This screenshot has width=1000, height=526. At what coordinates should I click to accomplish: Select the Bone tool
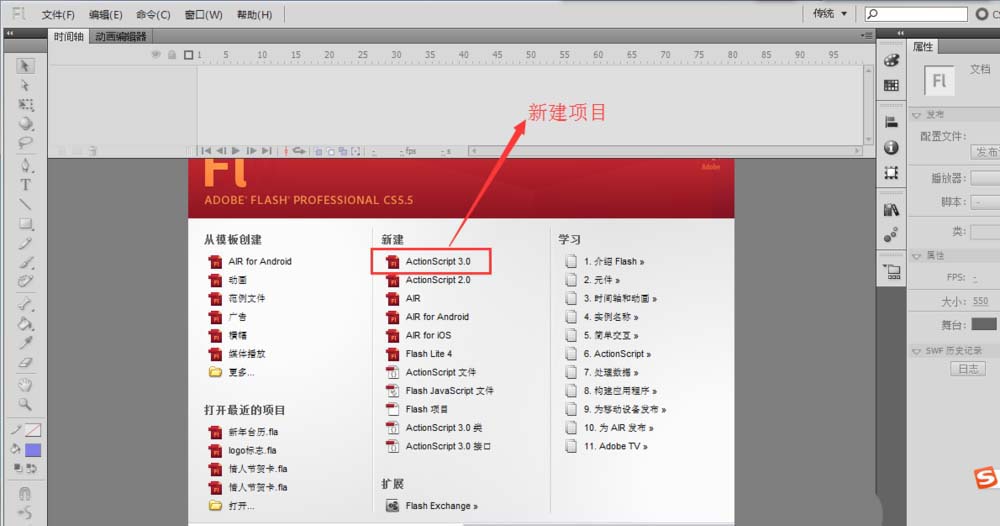26,304
